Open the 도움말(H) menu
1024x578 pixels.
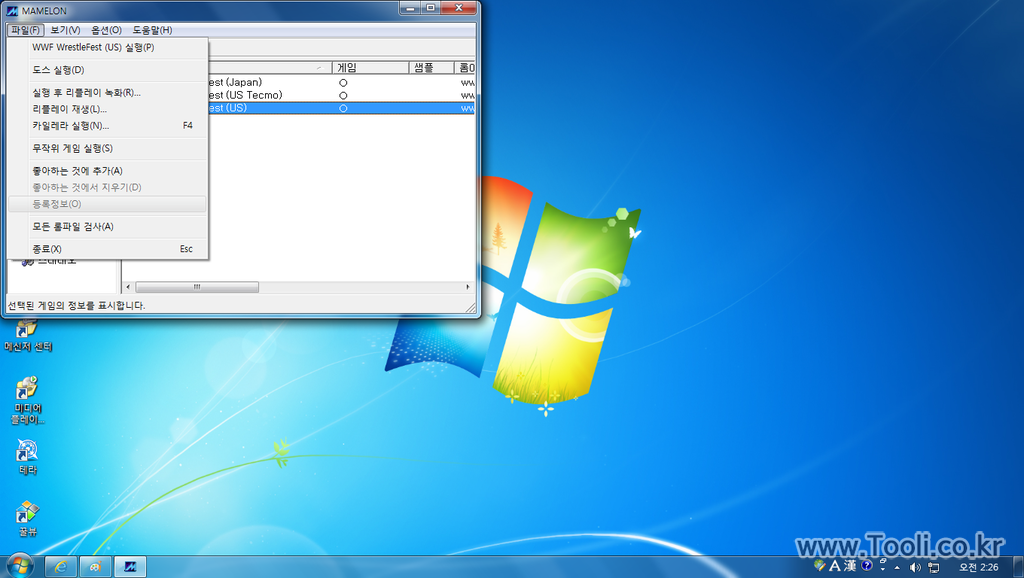pyautogui.click(x=152, y=30)
